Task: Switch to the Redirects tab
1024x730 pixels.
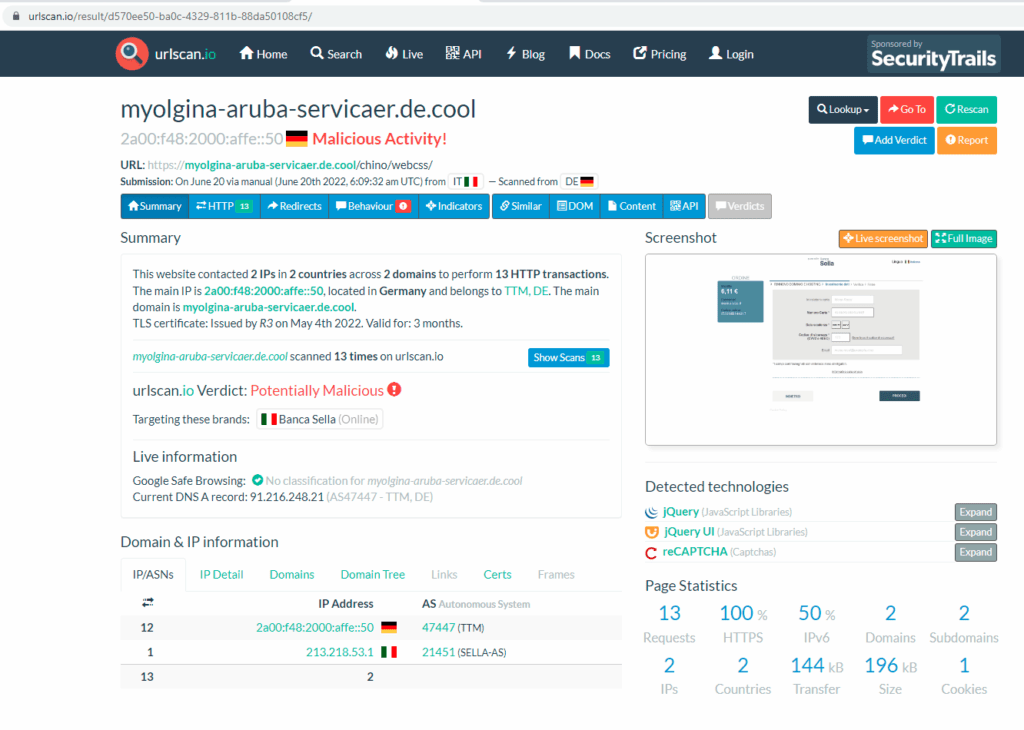Action: (x=295, y=206)
